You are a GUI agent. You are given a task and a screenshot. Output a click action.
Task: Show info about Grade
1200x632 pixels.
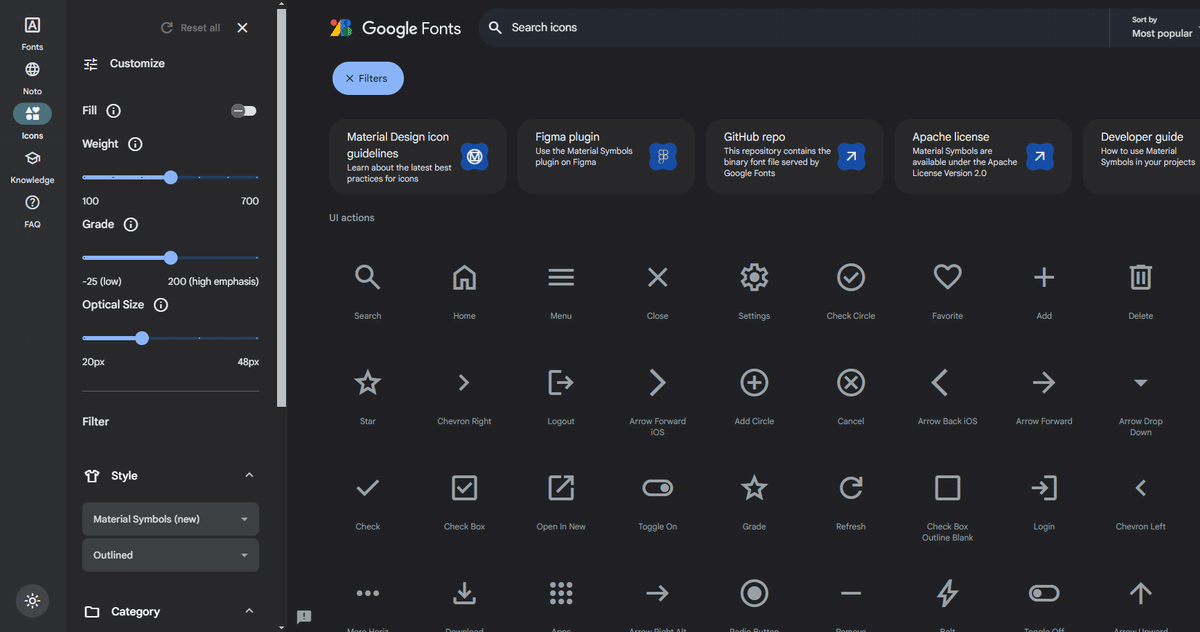point(130,225)
